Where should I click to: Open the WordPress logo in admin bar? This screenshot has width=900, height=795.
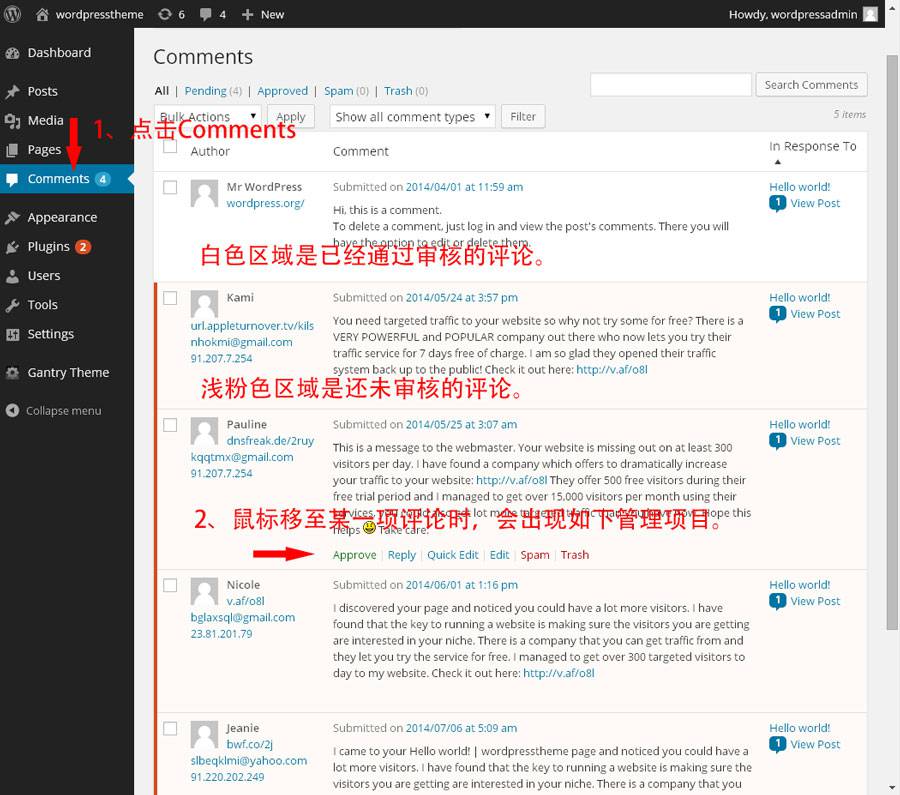(x=11, y=15)
